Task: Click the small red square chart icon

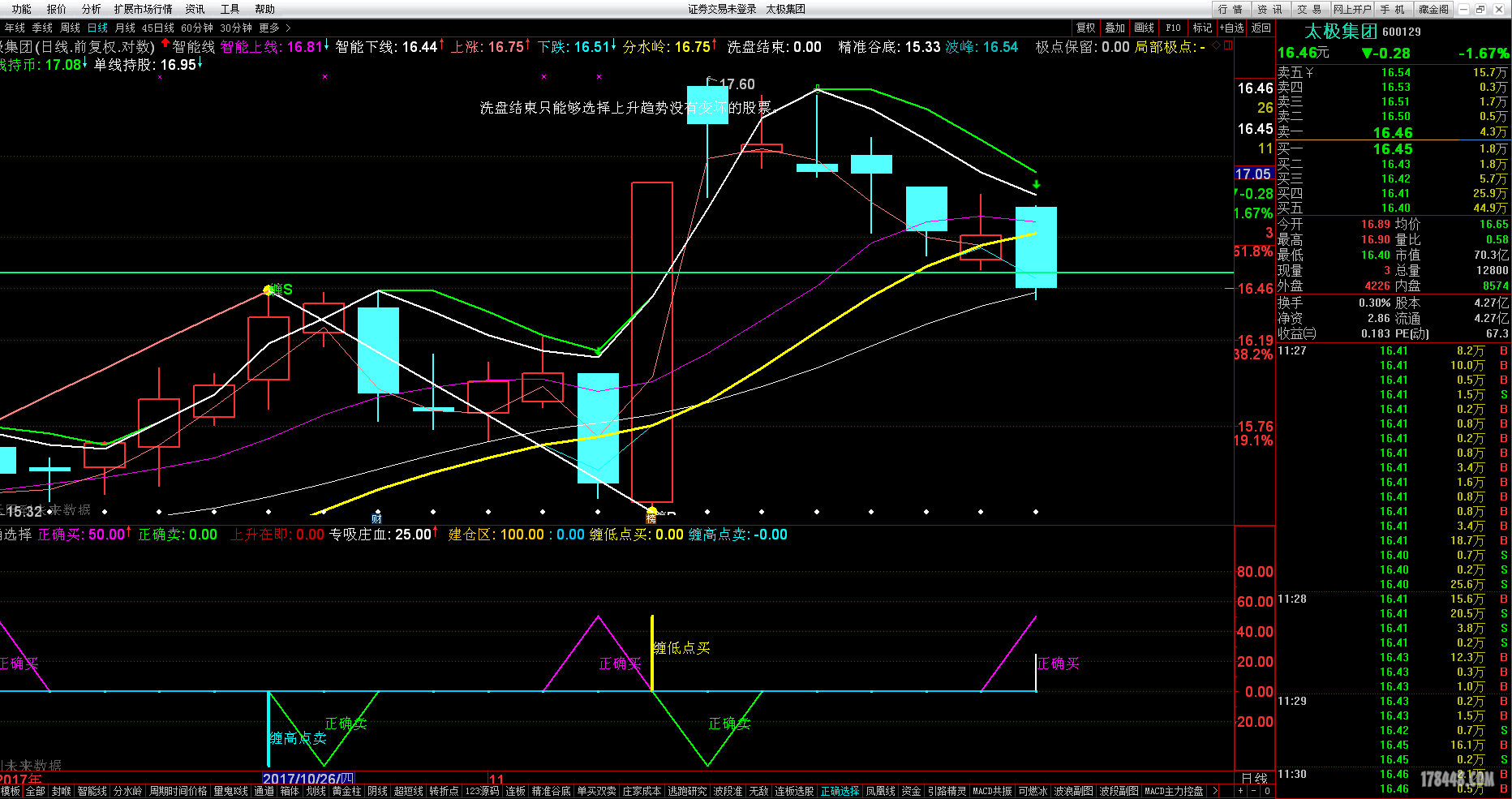Action: 1228,45
